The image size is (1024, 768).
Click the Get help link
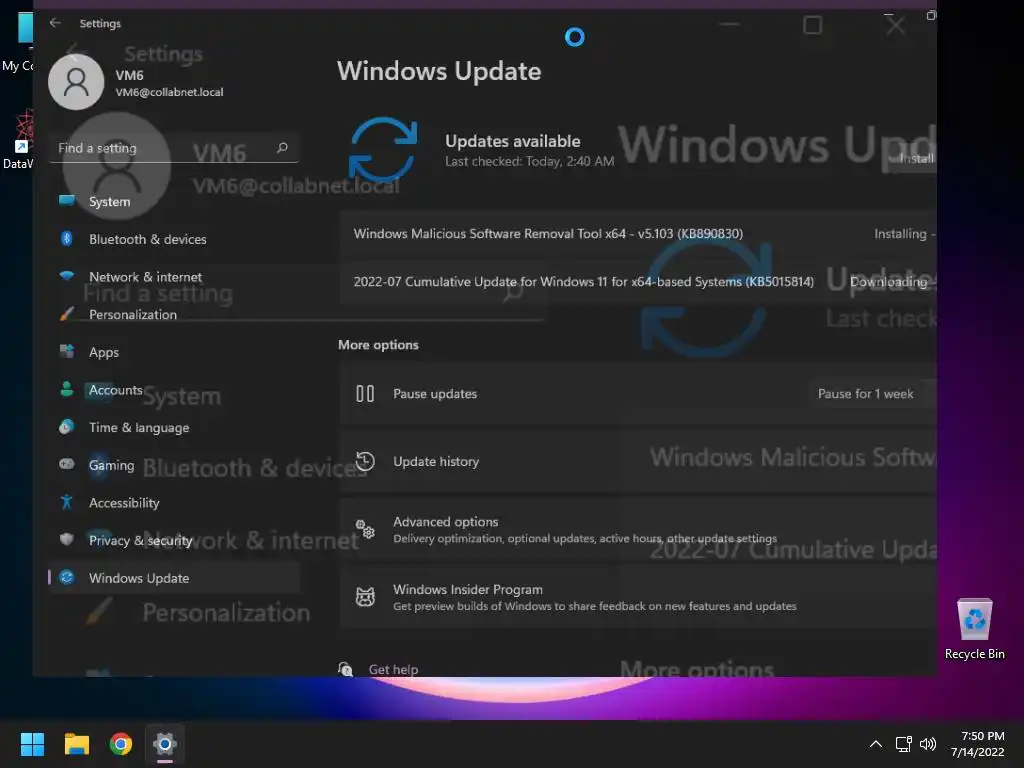coord(393,669)
